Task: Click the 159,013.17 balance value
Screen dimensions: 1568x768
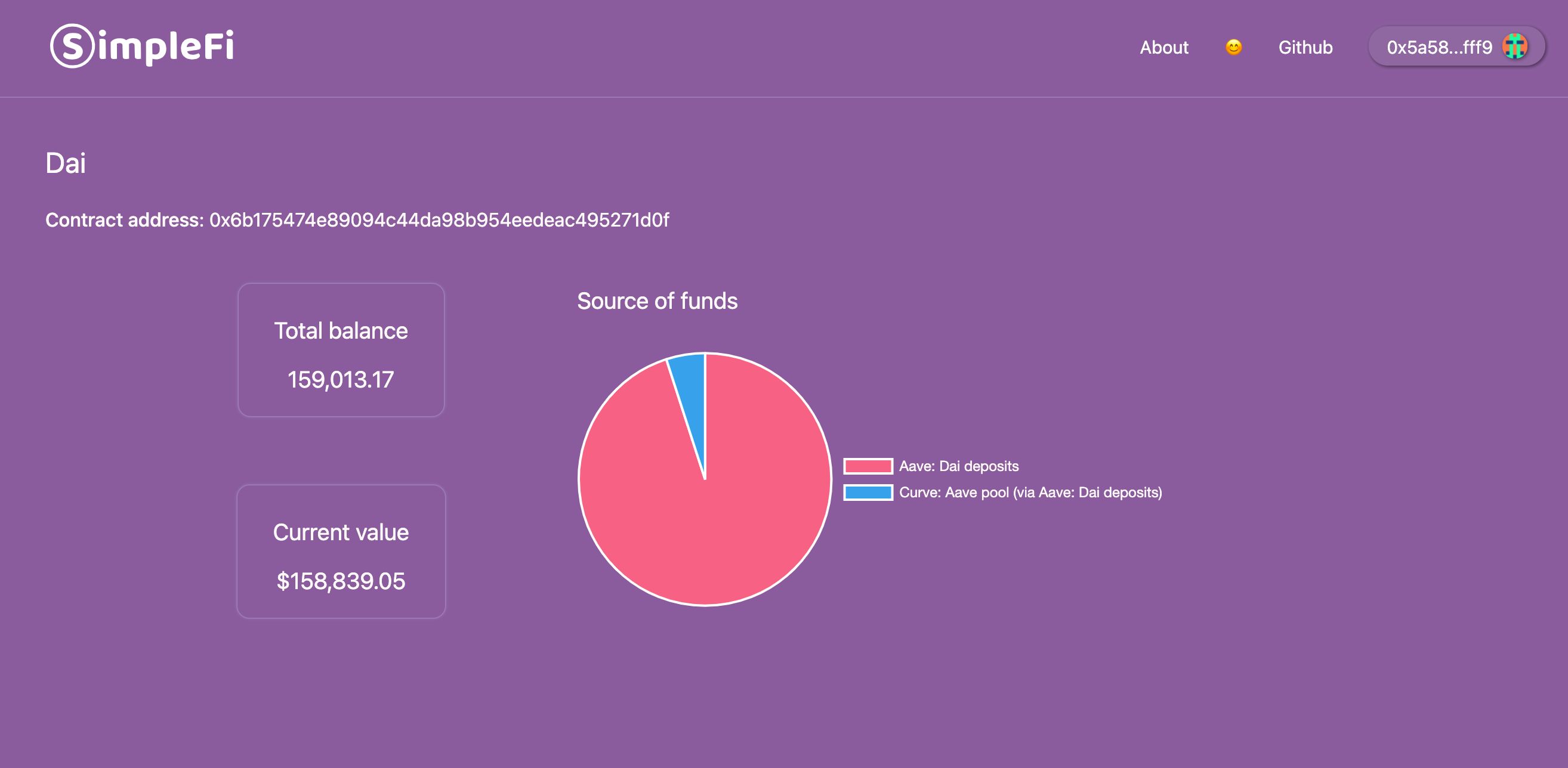Action: pos(341,380)
